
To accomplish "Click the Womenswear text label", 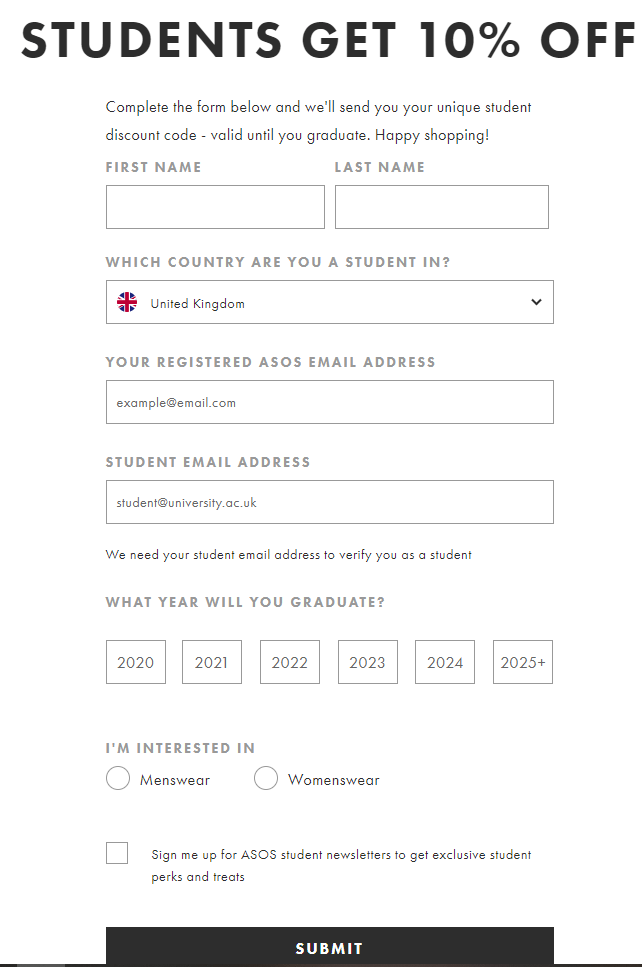I will (x=333, y=780).
